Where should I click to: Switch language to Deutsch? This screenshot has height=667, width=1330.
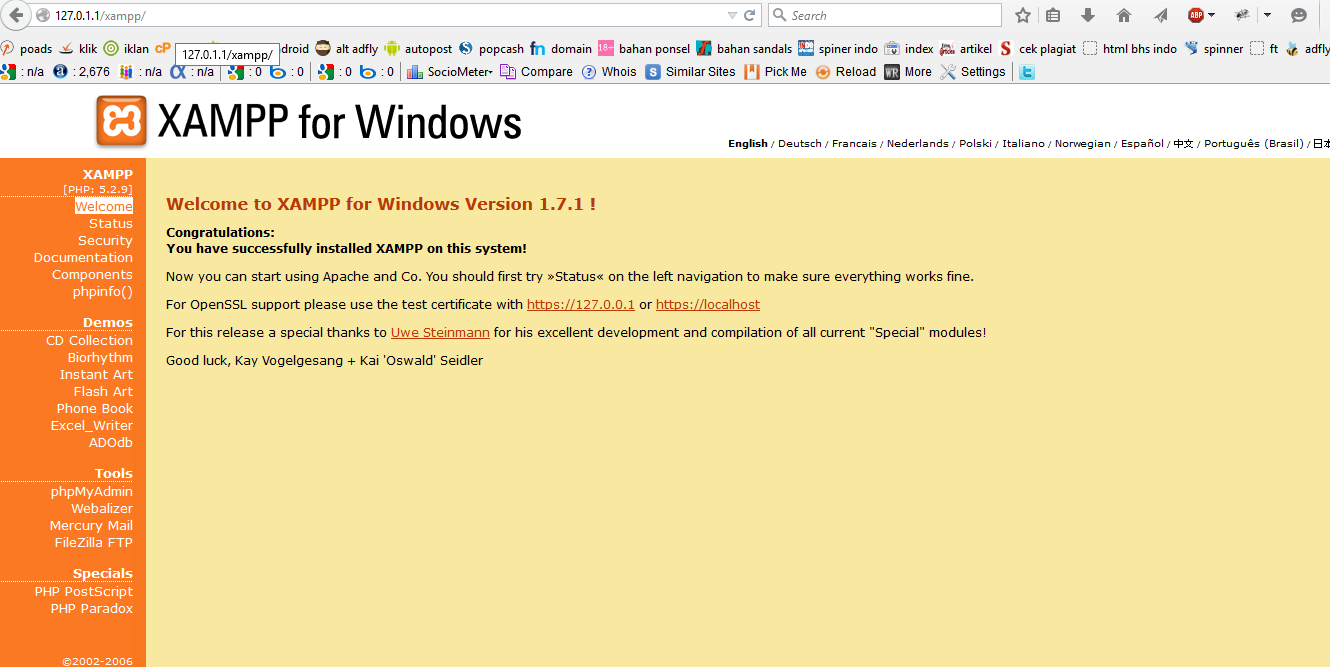[x=800, y=144]
